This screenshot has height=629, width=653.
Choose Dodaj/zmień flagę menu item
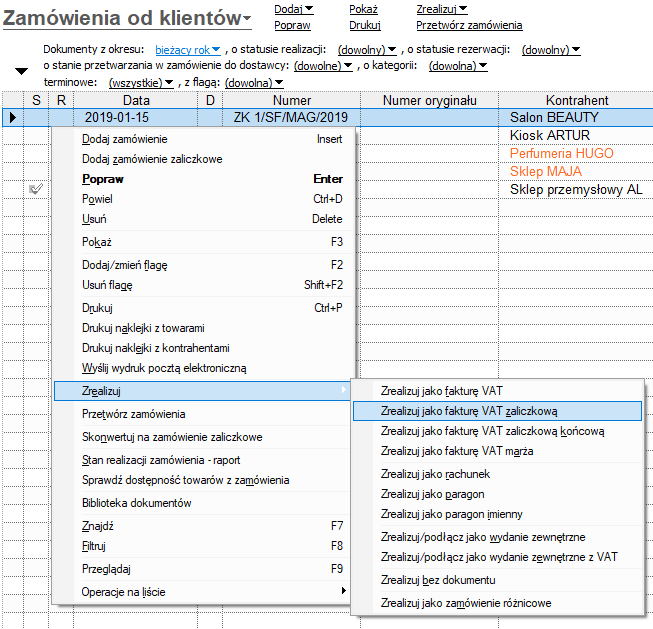tap(204, 265)
